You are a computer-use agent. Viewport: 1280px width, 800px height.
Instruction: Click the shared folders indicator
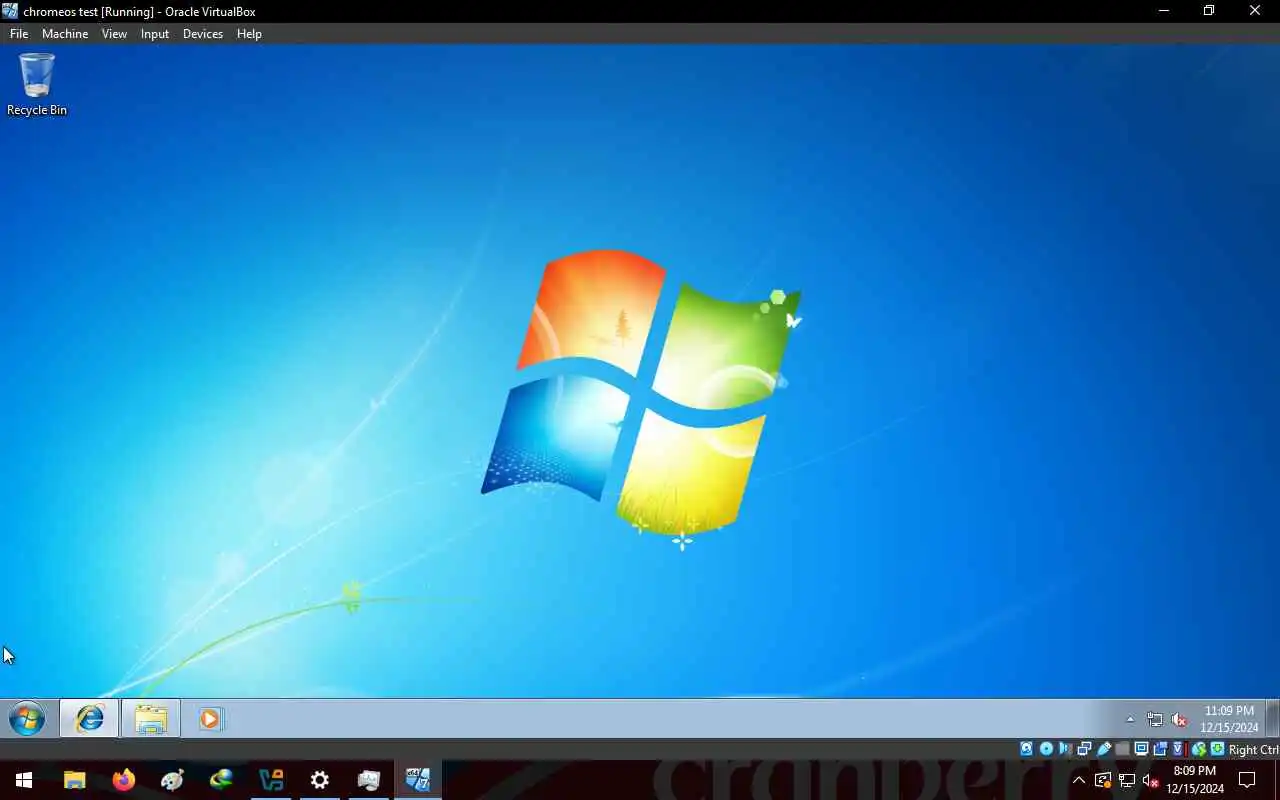[1122, 749]
